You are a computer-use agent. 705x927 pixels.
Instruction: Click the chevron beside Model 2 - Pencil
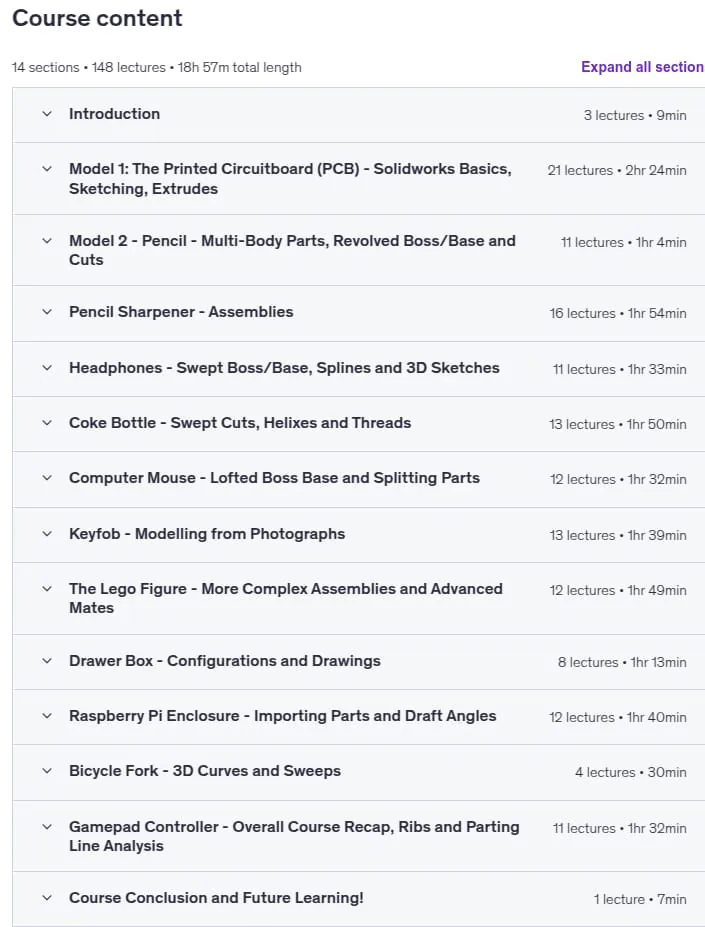47,241
